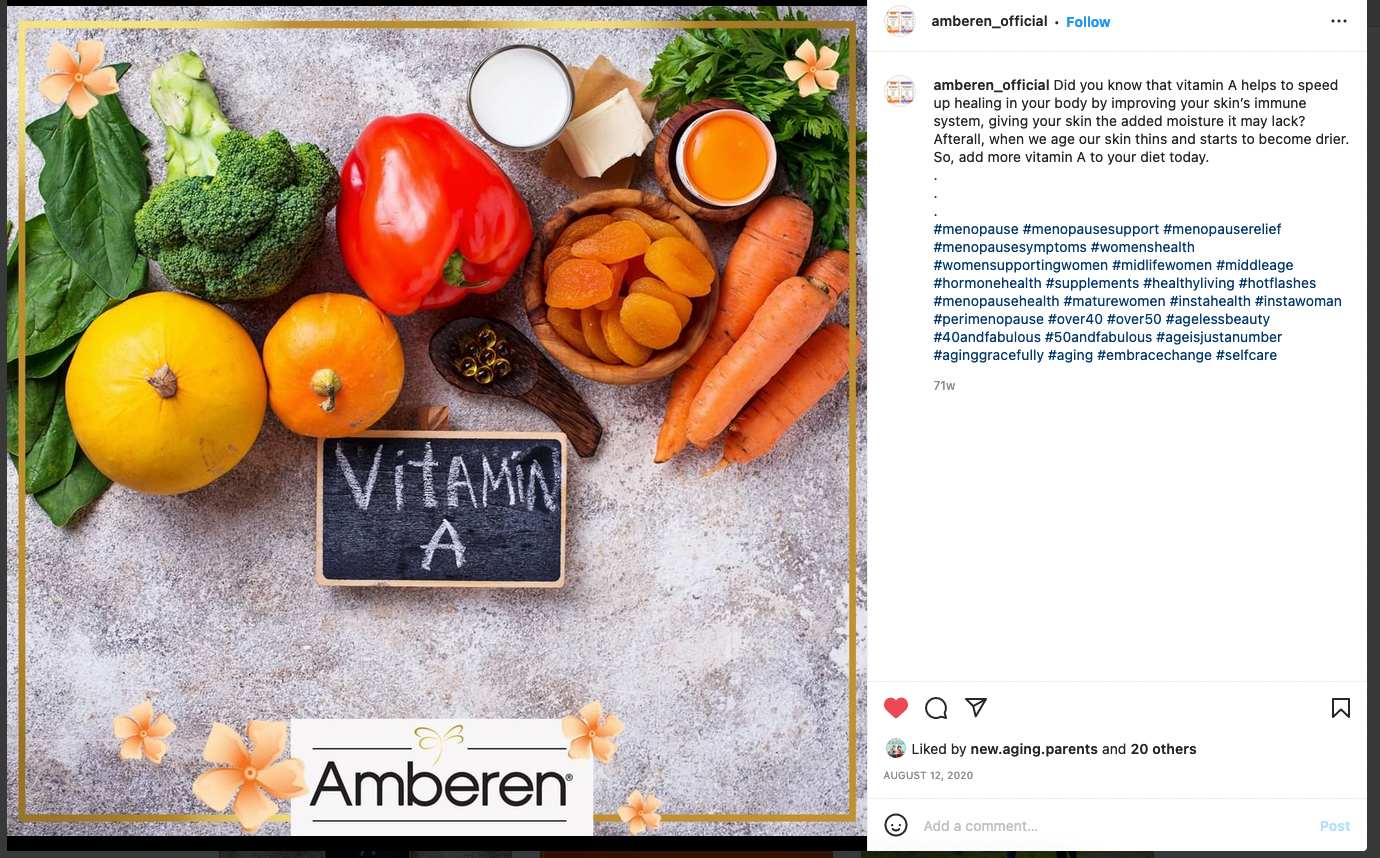Follow amberen_official account
This screenshot has height=858, width=1380.
(1088, 22)
